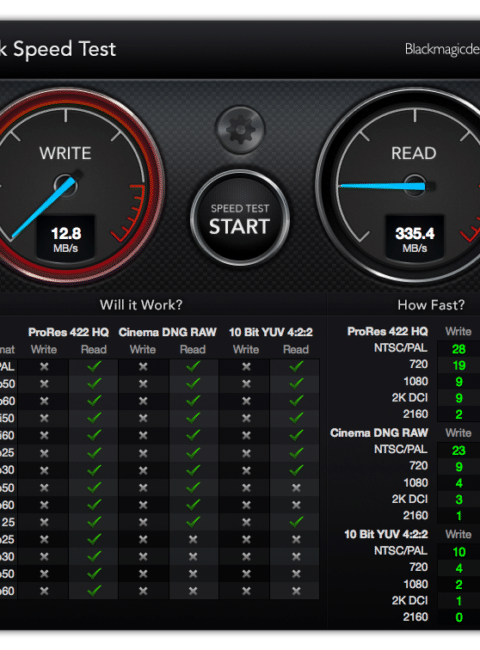Viewport: 480px width, 650px height.
Task: Click 10 Bit YUV 4:2:2 header in Will it Work
Action: [271, 332]
